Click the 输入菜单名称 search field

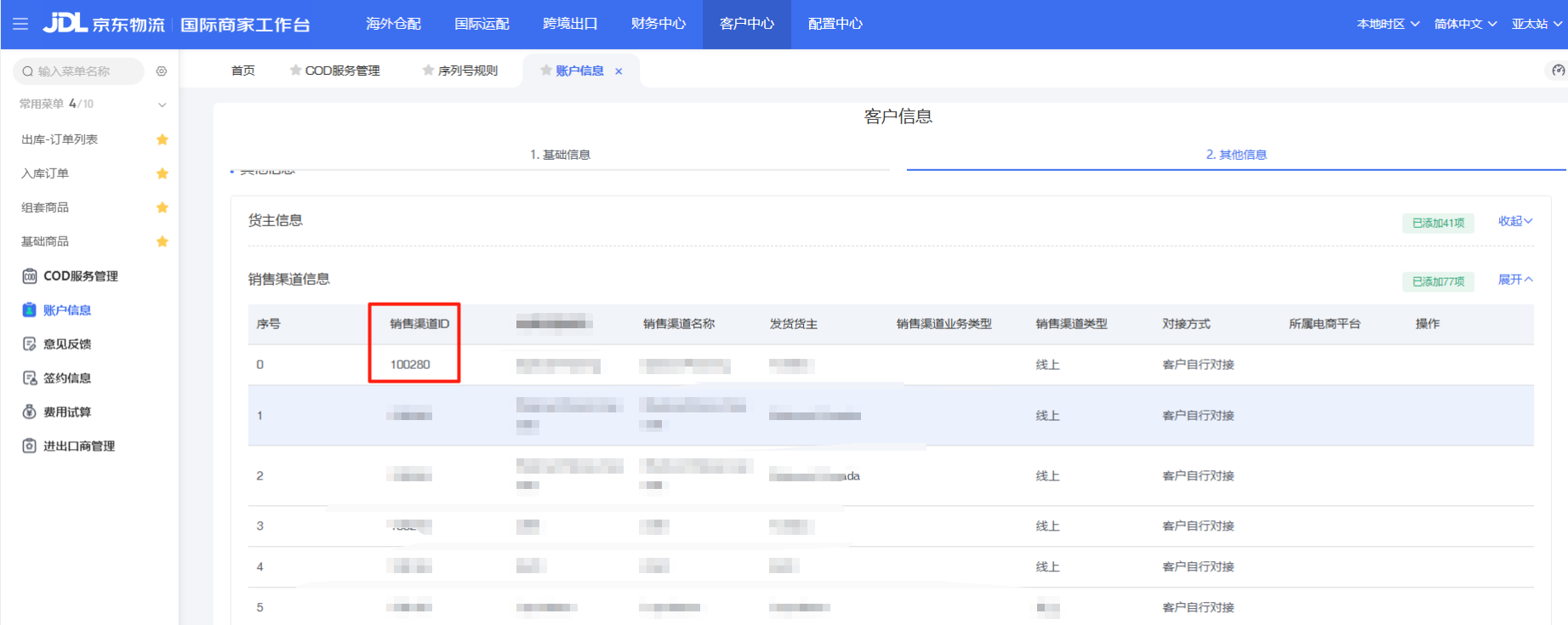tap(78, 71)
